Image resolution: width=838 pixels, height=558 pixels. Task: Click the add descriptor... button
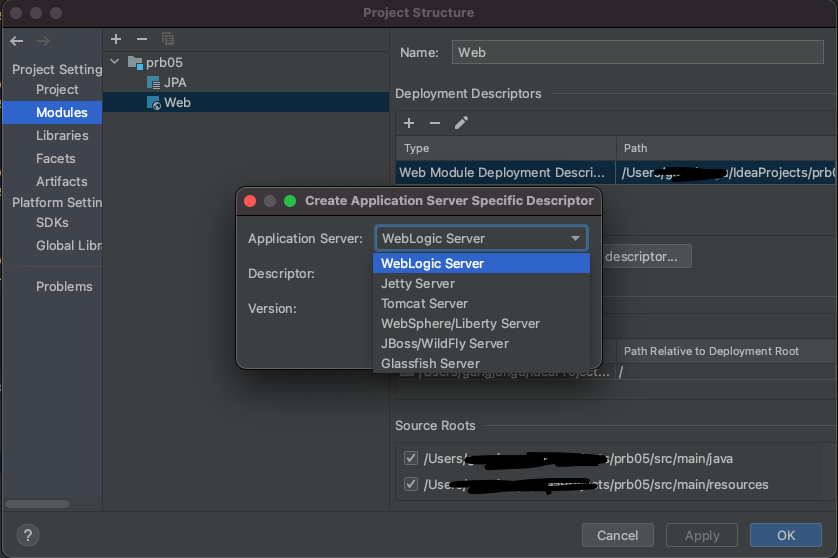(x=647, y=257)
